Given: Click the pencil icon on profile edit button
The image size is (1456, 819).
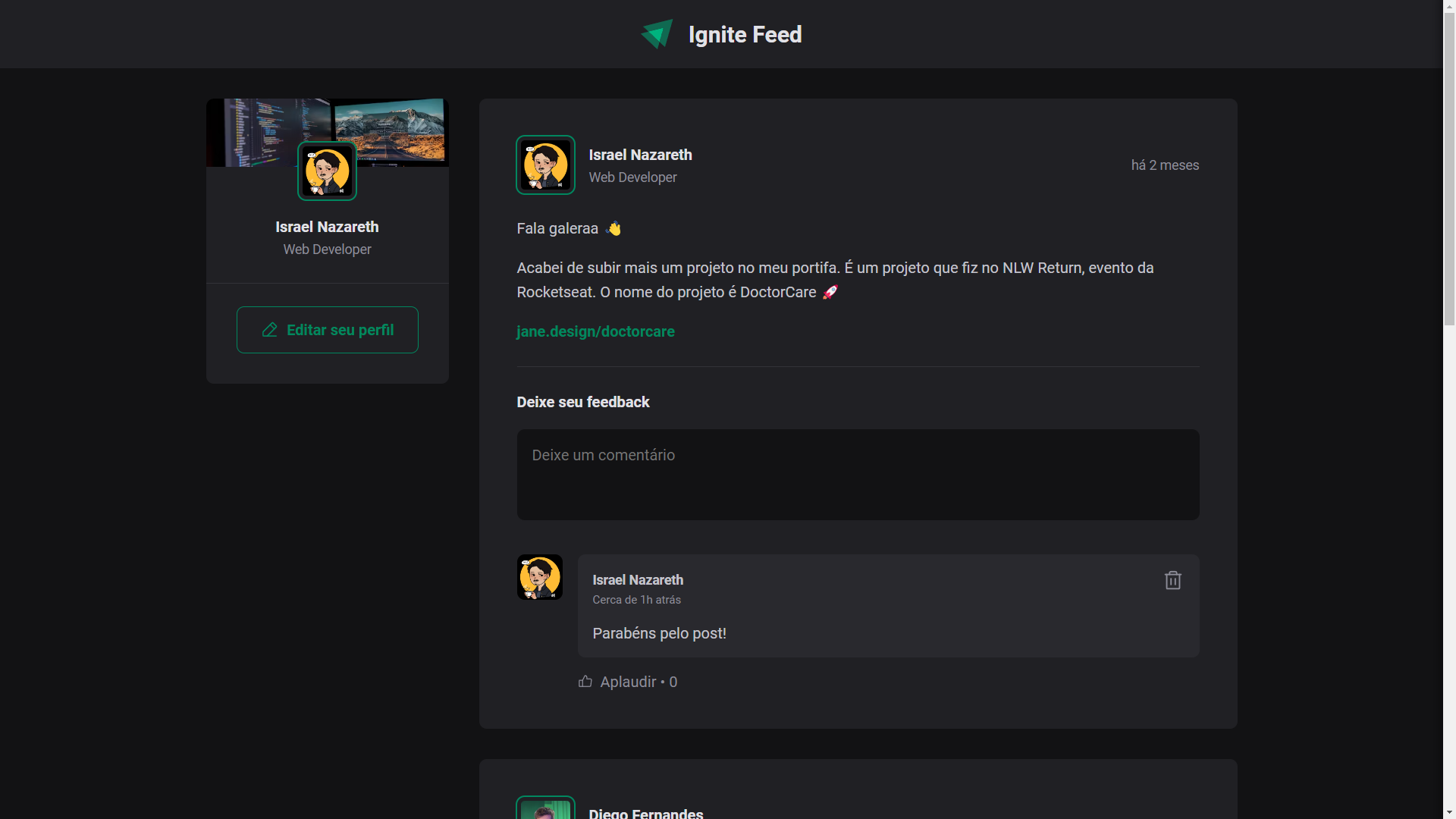Looking at the screenshot, I should pos(270,330).
